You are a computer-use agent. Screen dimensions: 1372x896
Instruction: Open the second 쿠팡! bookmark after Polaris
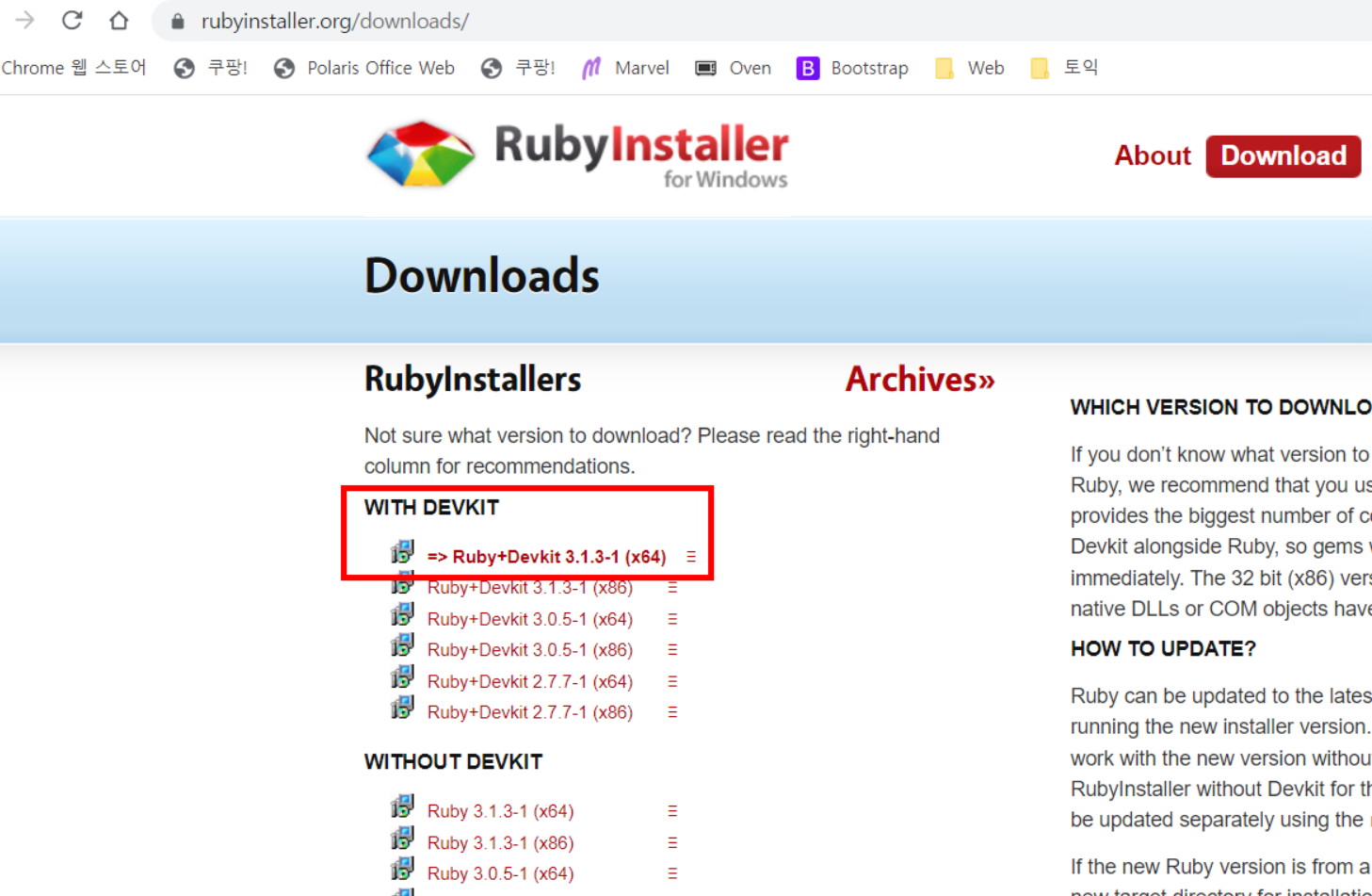[x=518, y=68]
